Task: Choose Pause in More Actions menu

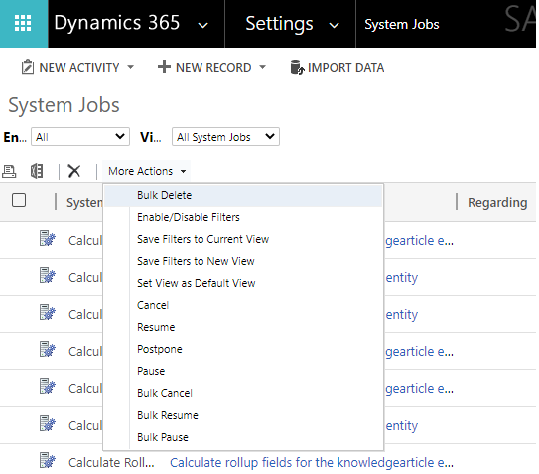Action: click(x=243, y=371)
